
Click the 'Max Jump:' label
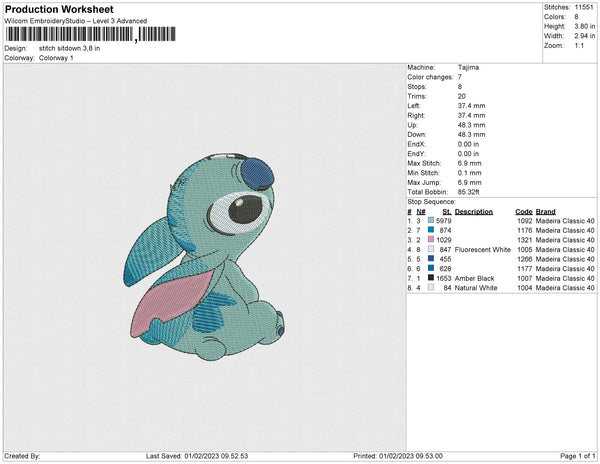[x=424, y=182]
